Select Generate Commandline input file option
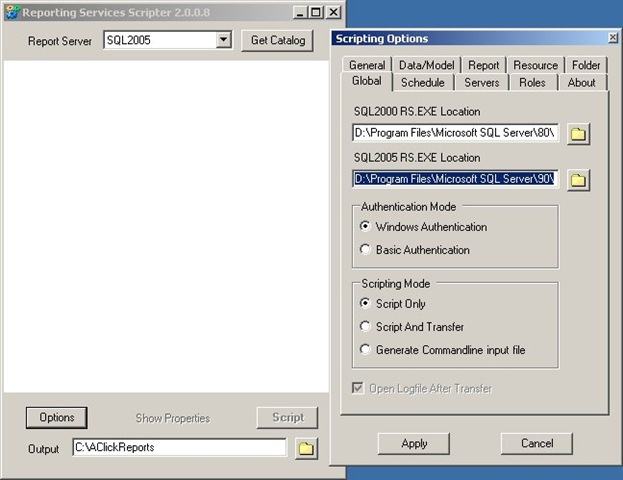The width and height of the screenshot is (623, 480). (x=365, y=349)
